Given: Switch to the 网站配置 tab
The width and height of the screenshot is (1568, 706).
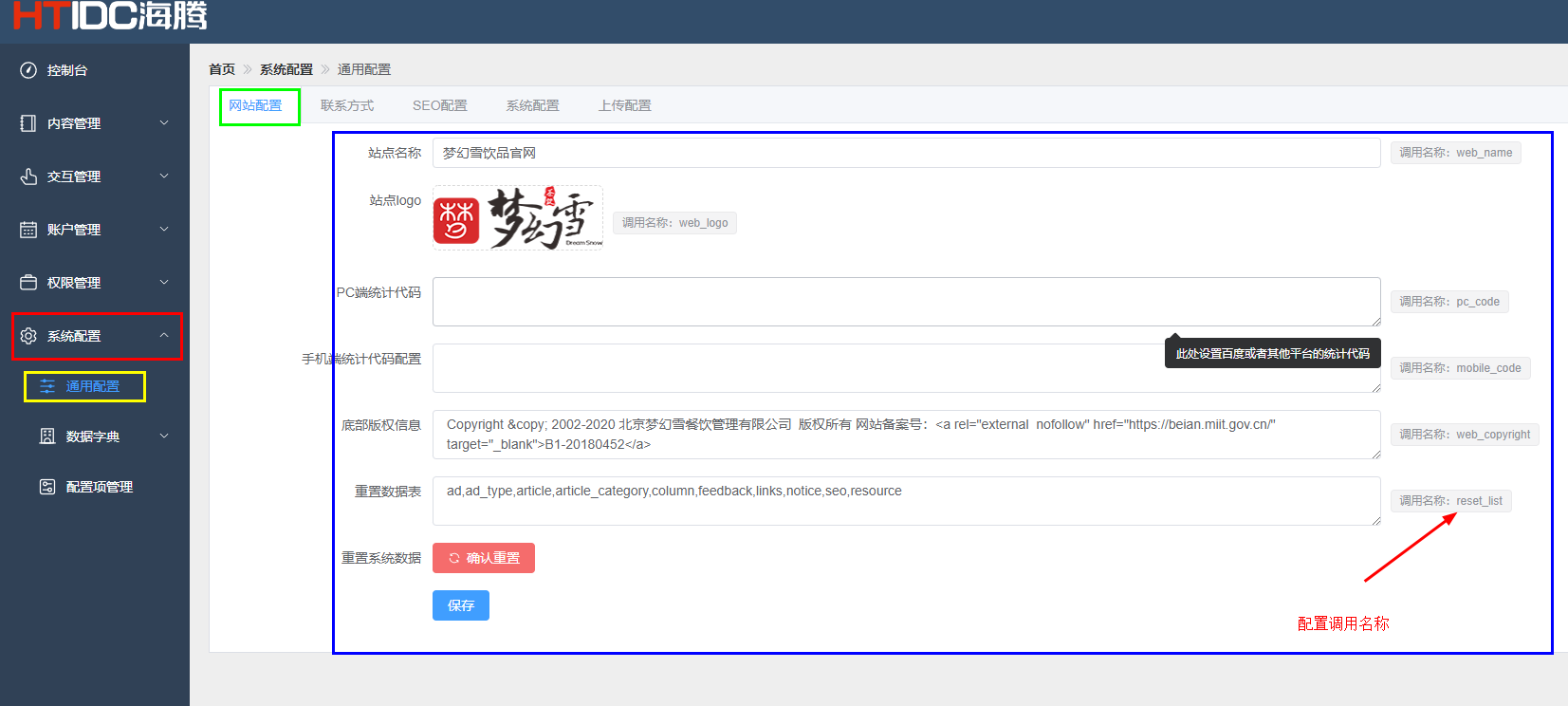Looking at the screenshot, I should (255, 105).
